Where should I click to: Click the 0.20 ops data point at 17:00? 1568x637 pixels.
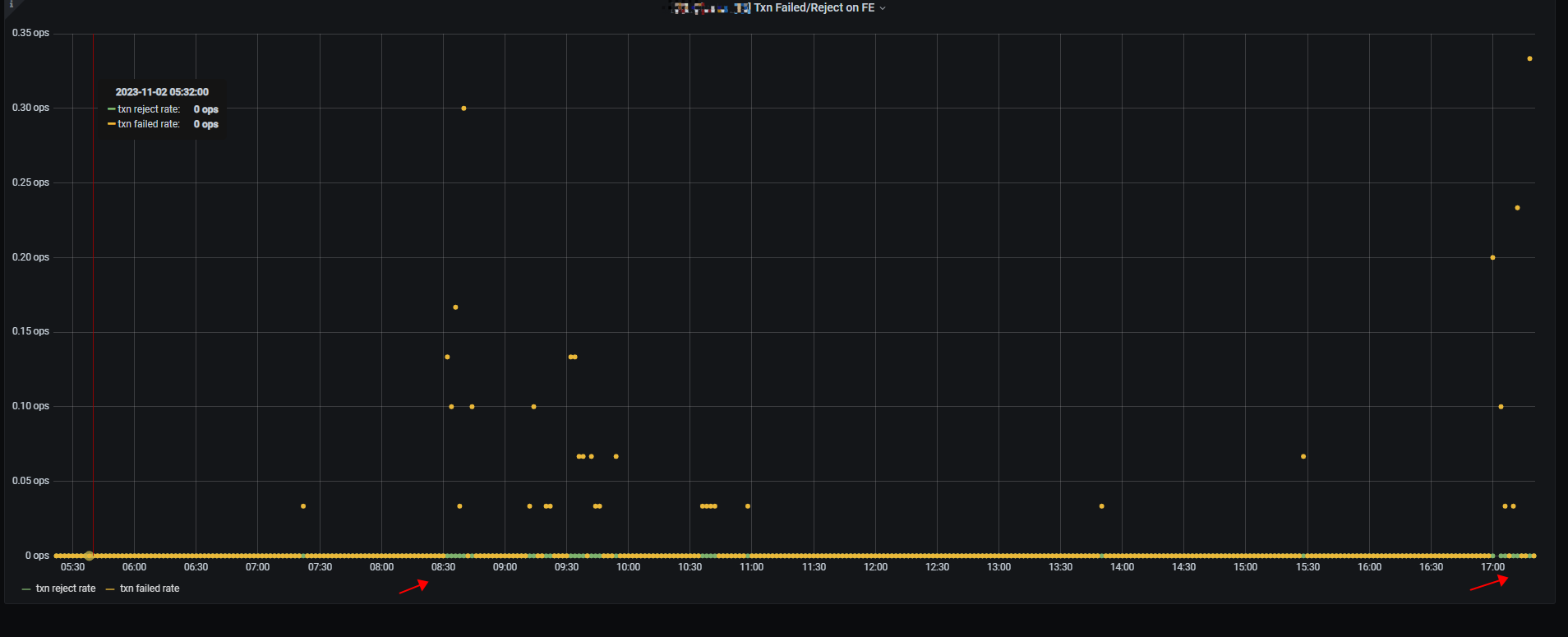[x=1492, y=257]
